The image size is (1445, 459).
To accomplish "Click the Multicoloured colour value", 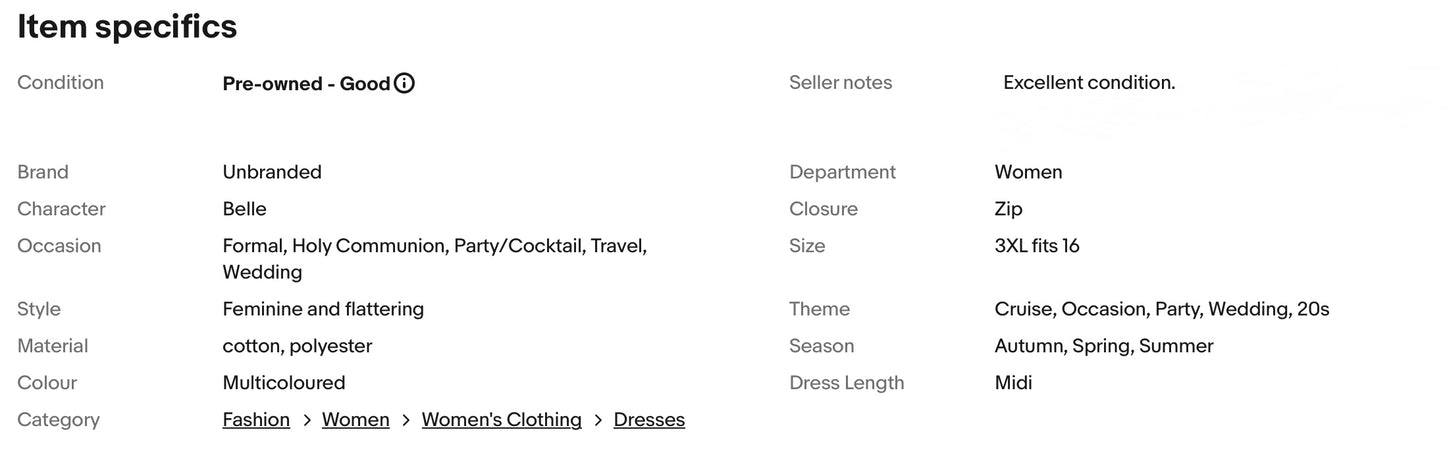I will [x=284, y=383].
